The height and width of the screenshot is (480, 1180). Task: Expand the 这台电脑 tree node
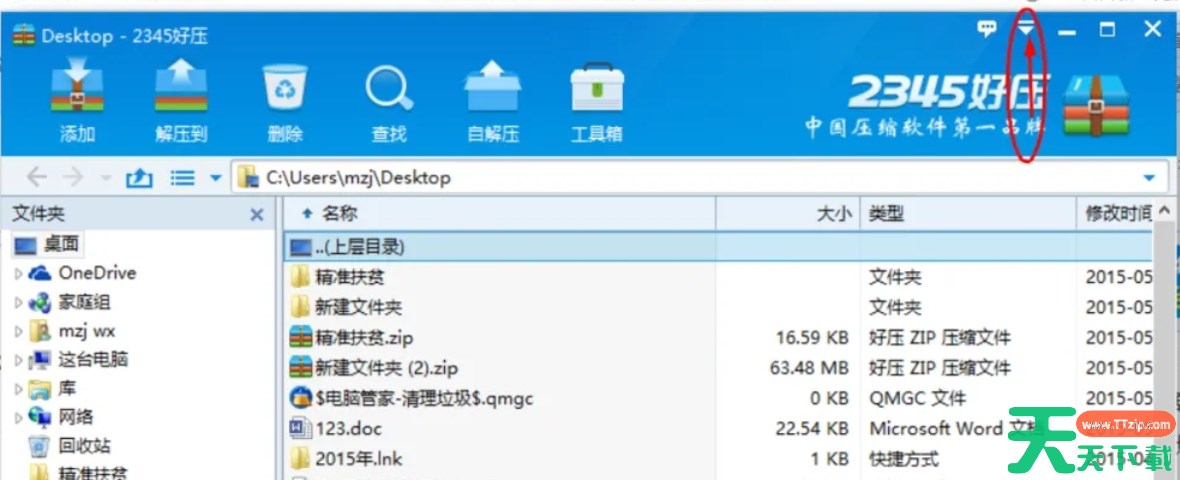pyautogui.click(x=19, y=360)
